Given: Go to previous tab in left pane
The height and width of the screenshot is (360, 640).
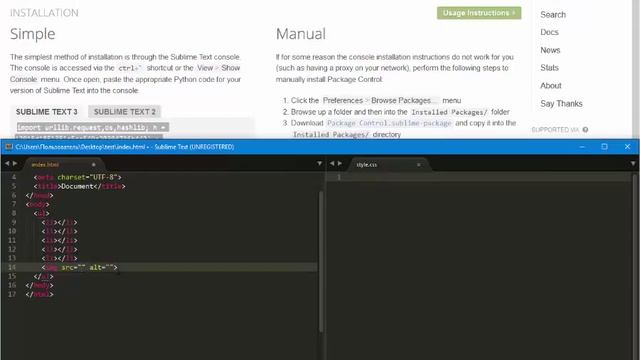Looking at the screenshot, I should (x=7, y=163).
